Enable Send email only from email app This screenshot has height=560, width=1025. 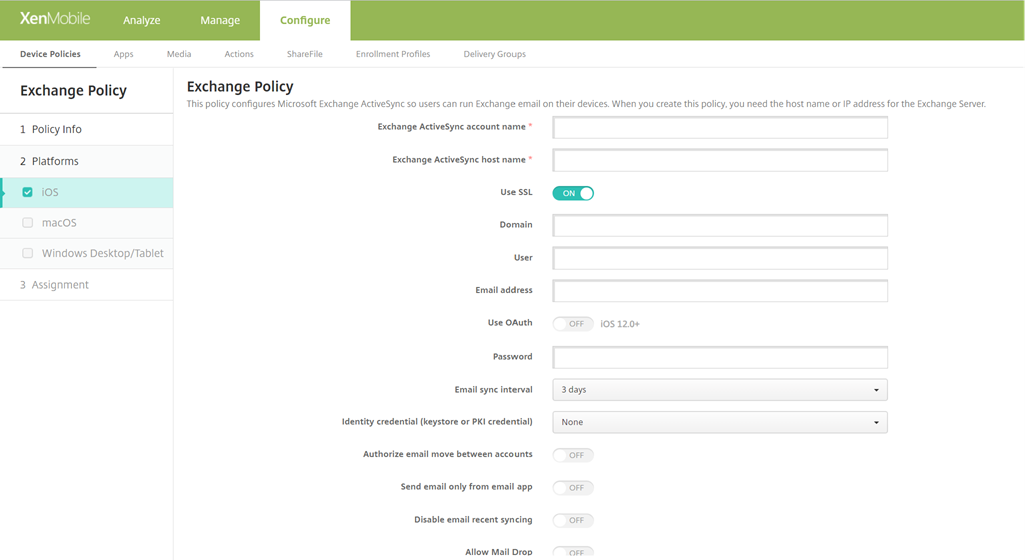click(x=573, y=487)
